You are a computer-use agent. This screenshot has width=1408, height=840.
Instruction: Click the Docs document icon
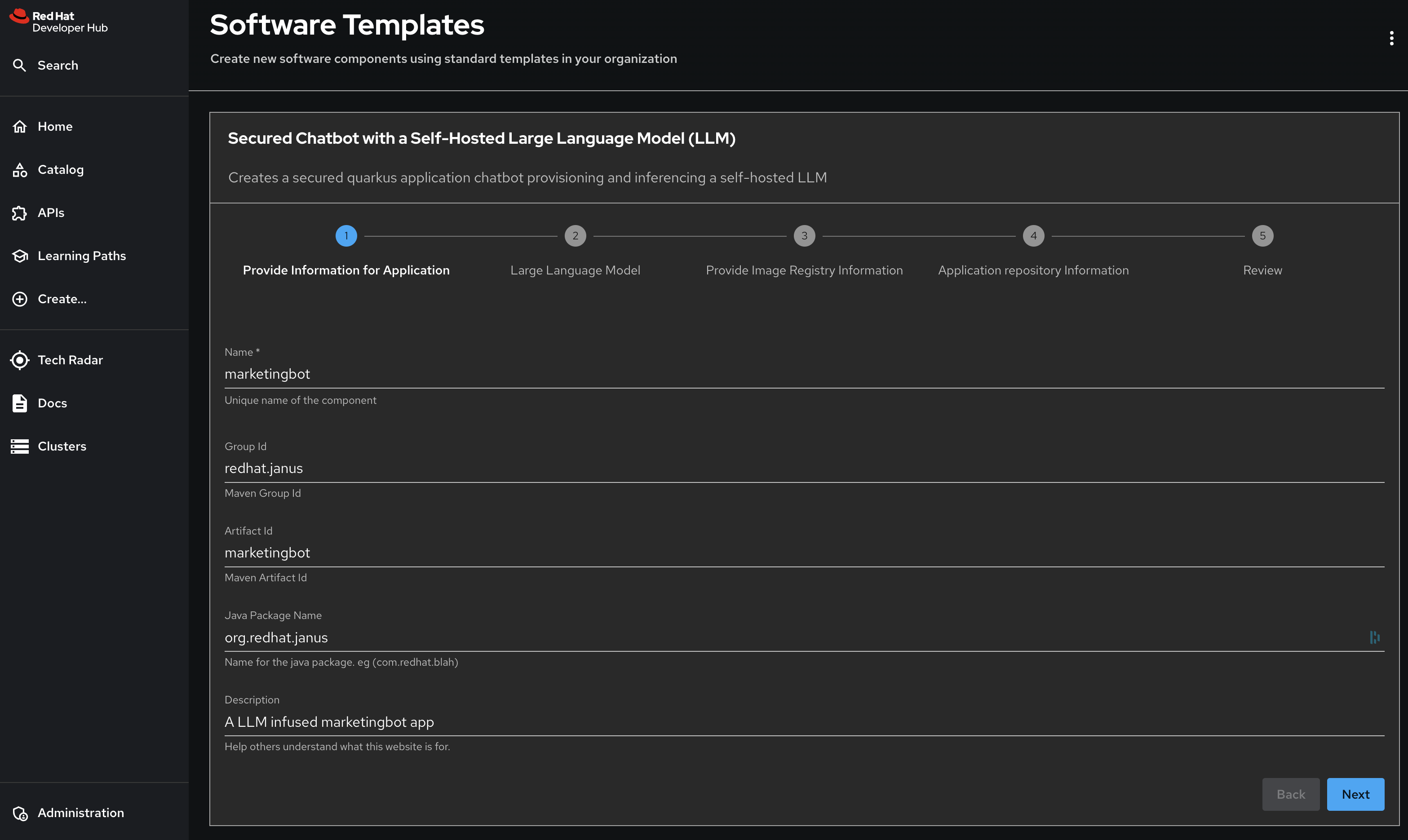[20, 403]
